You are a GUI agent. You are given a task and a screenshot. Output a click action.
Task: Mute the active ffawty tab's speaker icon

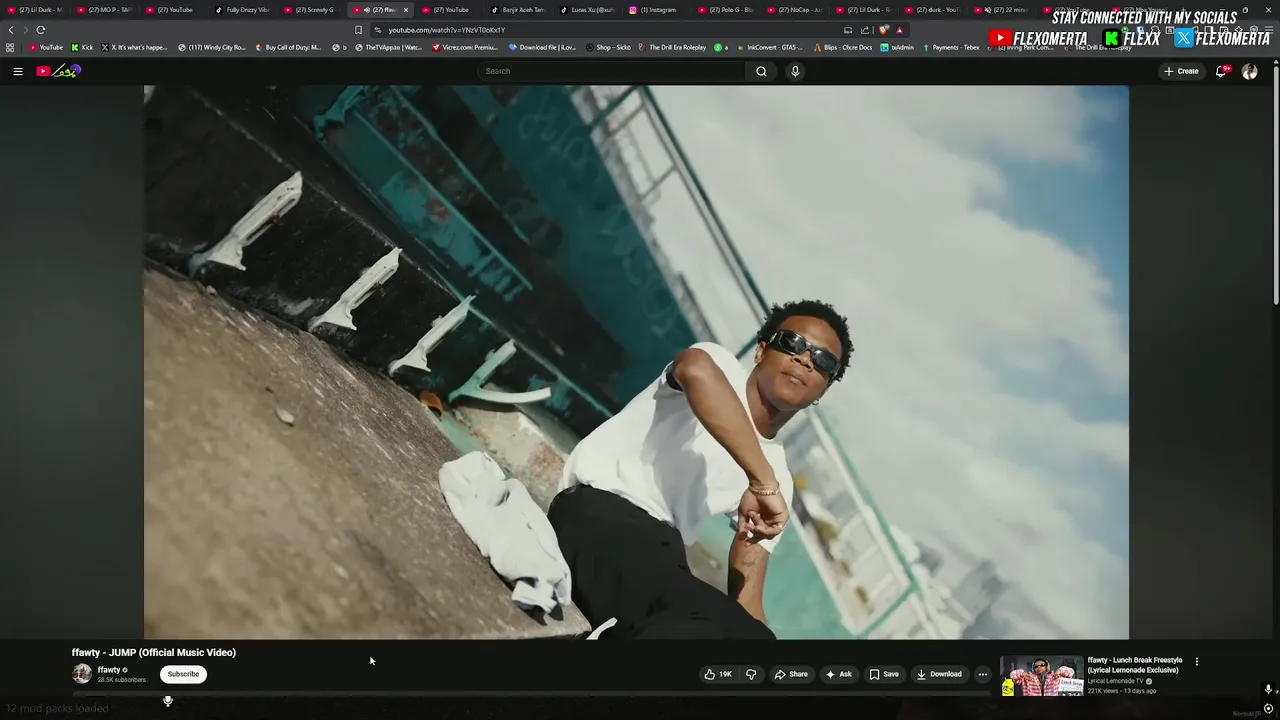pos(367,10)
